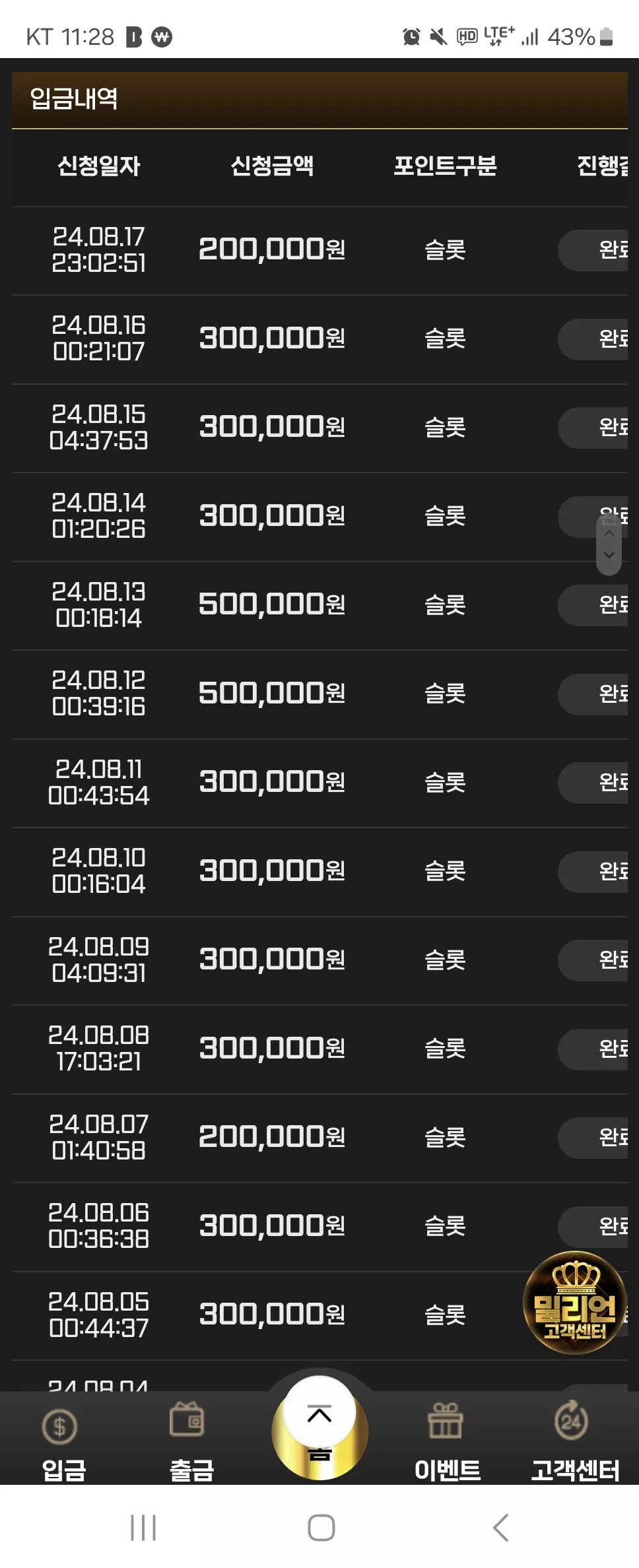The image size is (639, 1568).
Task: Open the 밀리언 고객센터 crown badge
Action: tap(575, 1303)
